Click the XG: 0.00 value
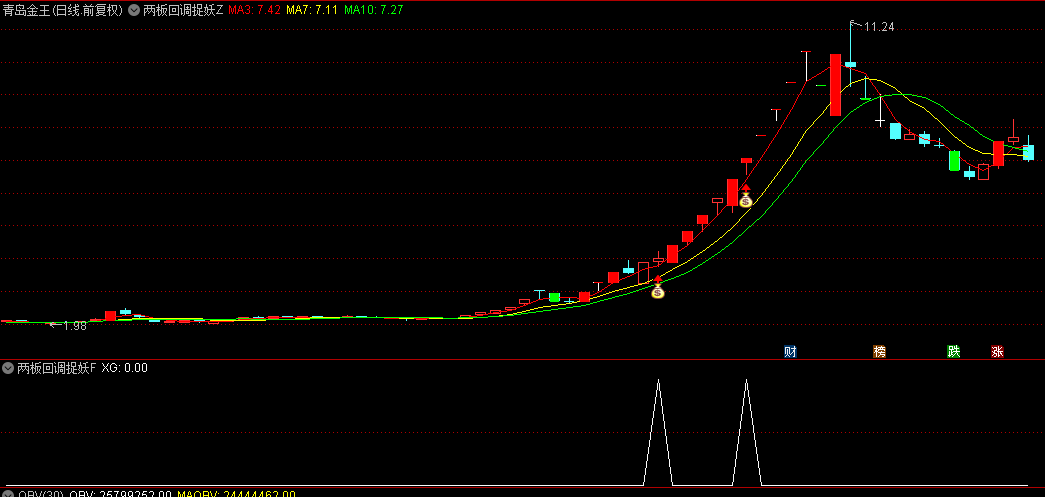1045x497 pixels. 125,368
